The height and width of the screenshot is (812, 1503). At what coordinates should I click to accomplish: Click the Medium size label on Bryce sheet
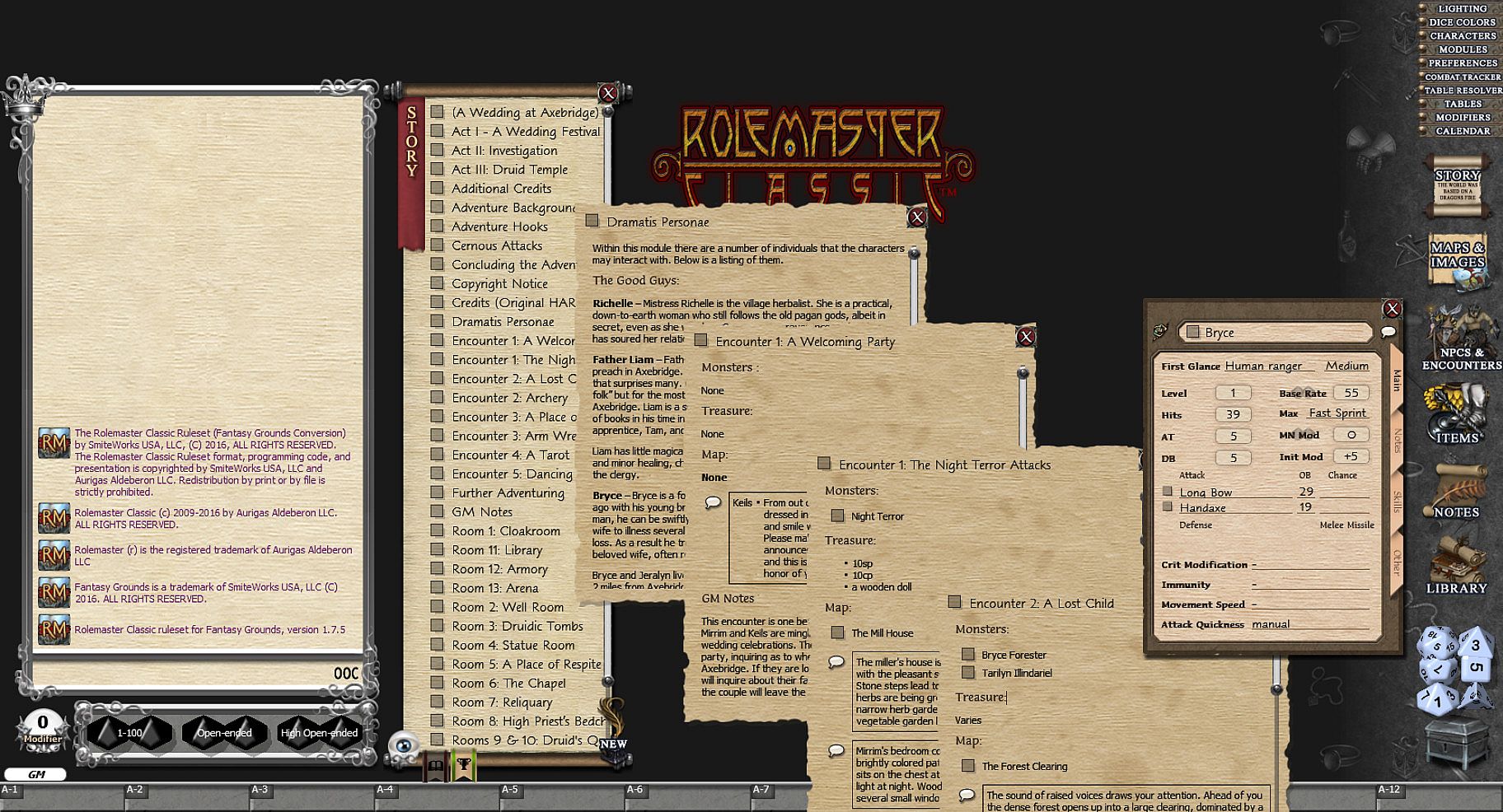pos(1346,366)
